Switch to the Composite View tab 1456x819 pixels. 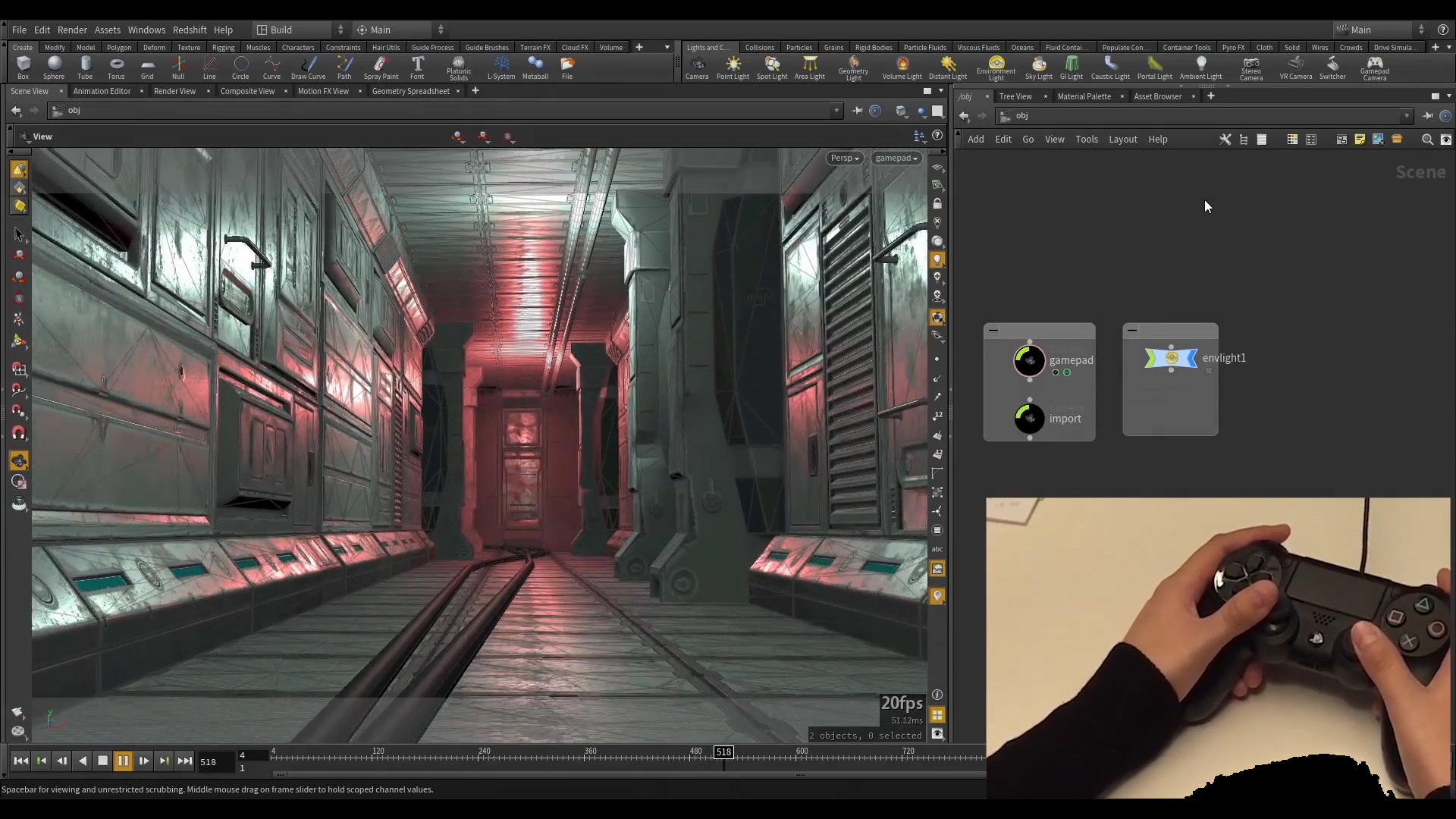click(246, 91)
